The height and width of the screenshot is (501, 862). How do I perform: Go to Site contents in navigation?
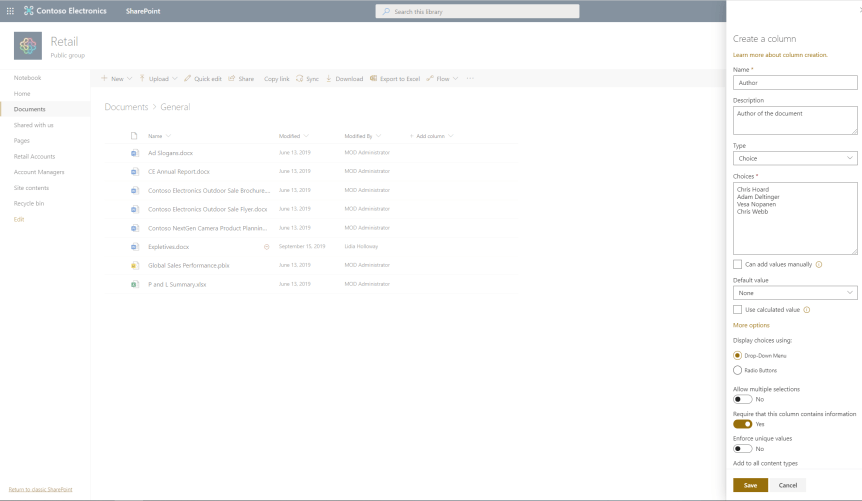tap(31, 187)
